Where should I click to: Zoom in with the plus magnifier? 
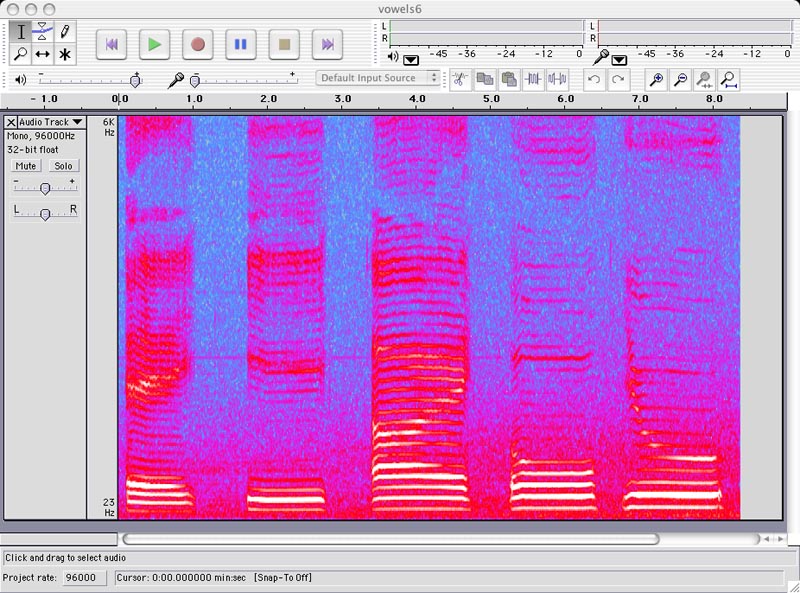coord(656,79)
